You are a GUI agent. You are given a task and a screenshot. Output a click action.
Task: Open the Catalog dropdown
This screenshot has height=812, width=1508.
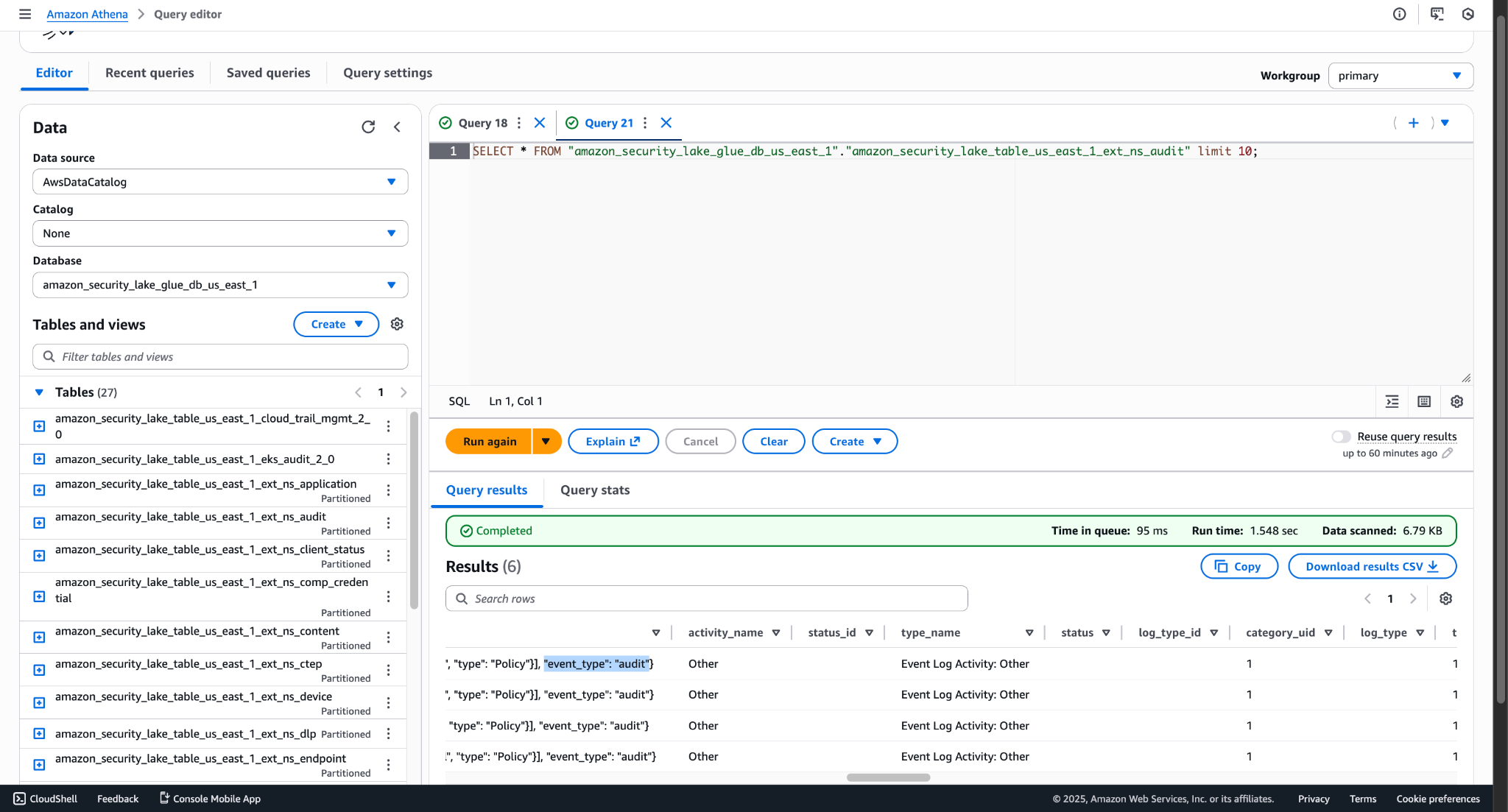tap(220, 233)
